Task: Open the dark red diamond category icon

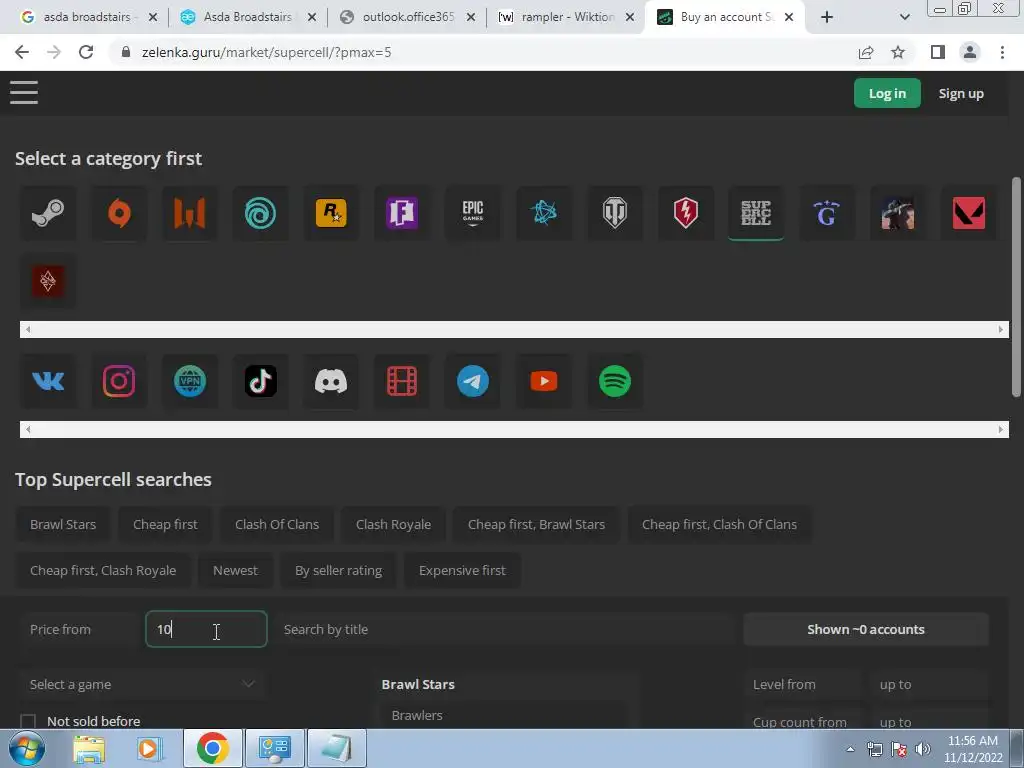Action: (x=48, y=281)
